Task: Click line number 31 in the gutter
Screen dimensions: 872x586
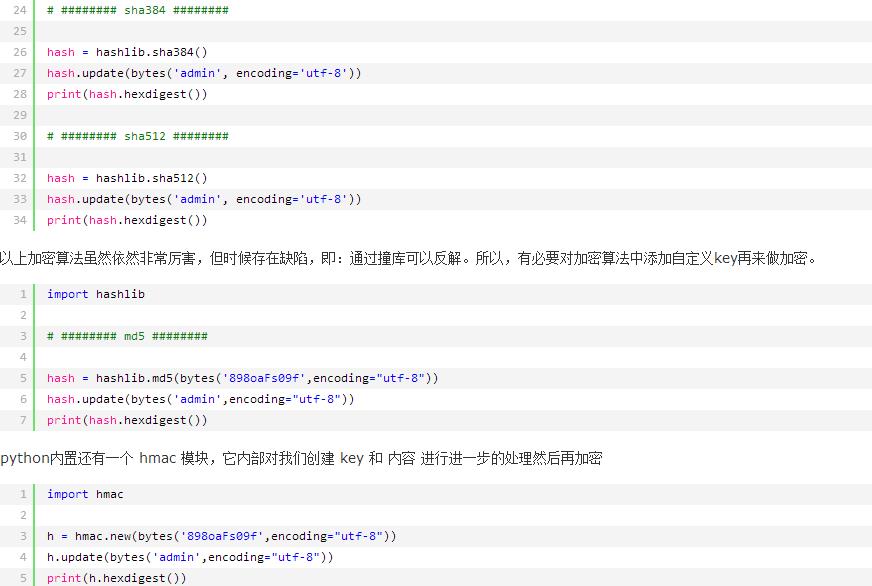Action: tap(19, 157)
